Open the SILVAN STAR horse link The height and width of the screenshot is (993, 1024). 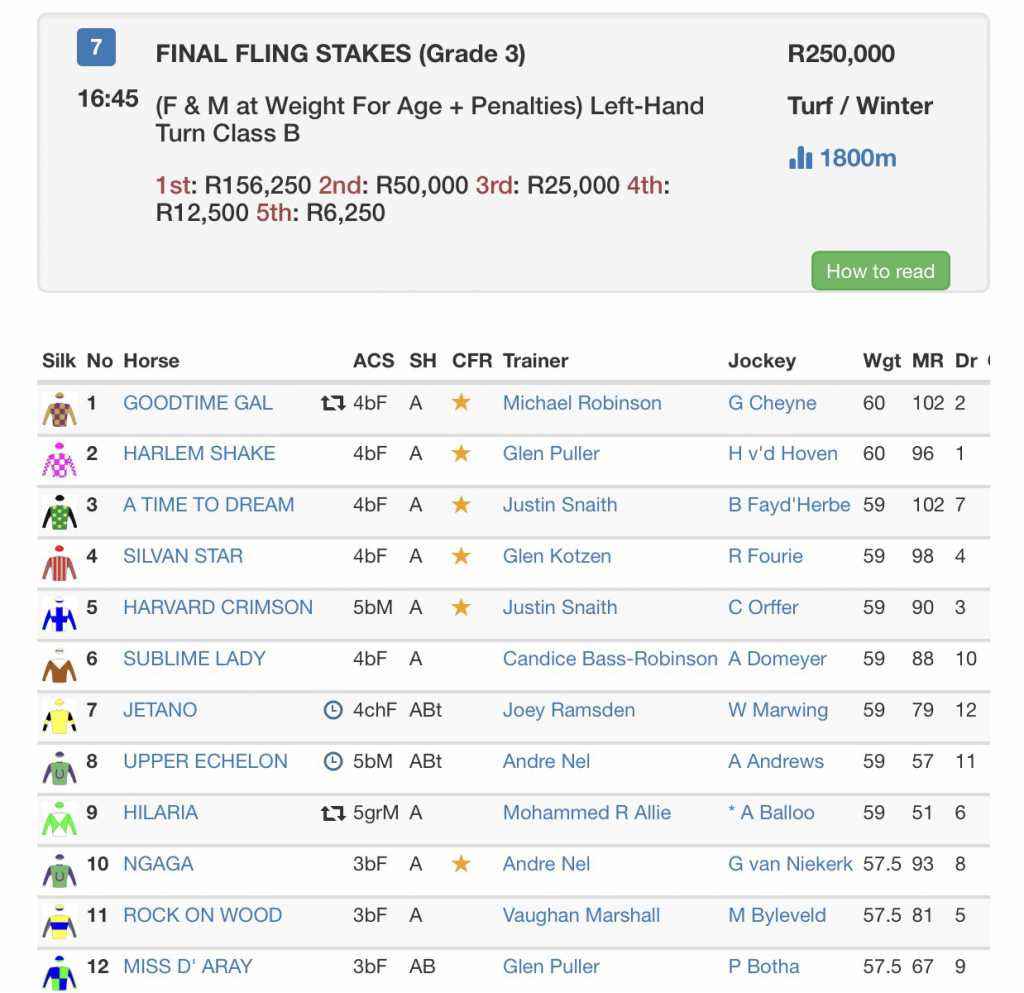(183, 556)
